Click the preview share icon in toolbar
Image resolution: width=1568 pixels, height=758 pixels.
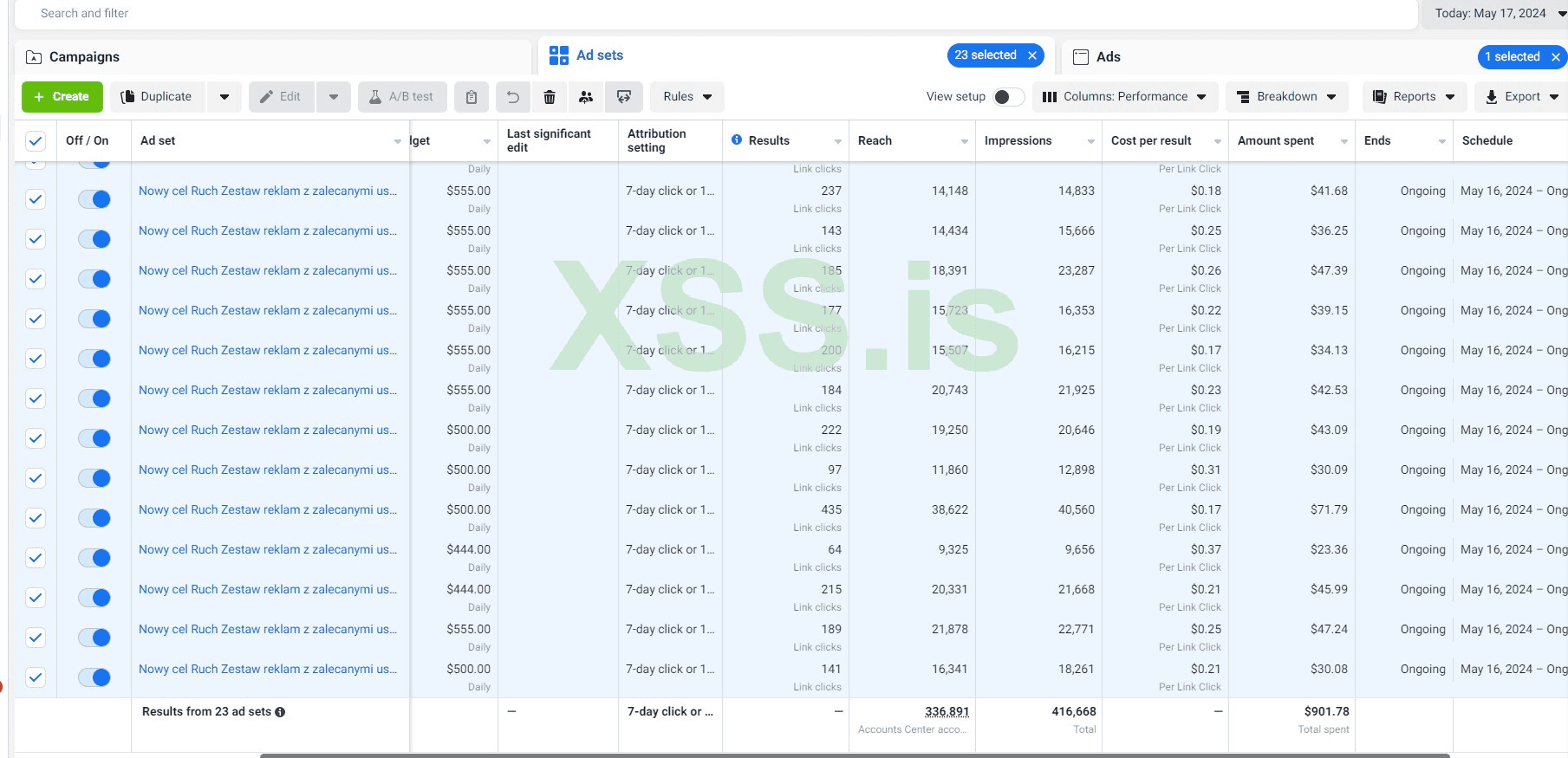tap(623, 97)
